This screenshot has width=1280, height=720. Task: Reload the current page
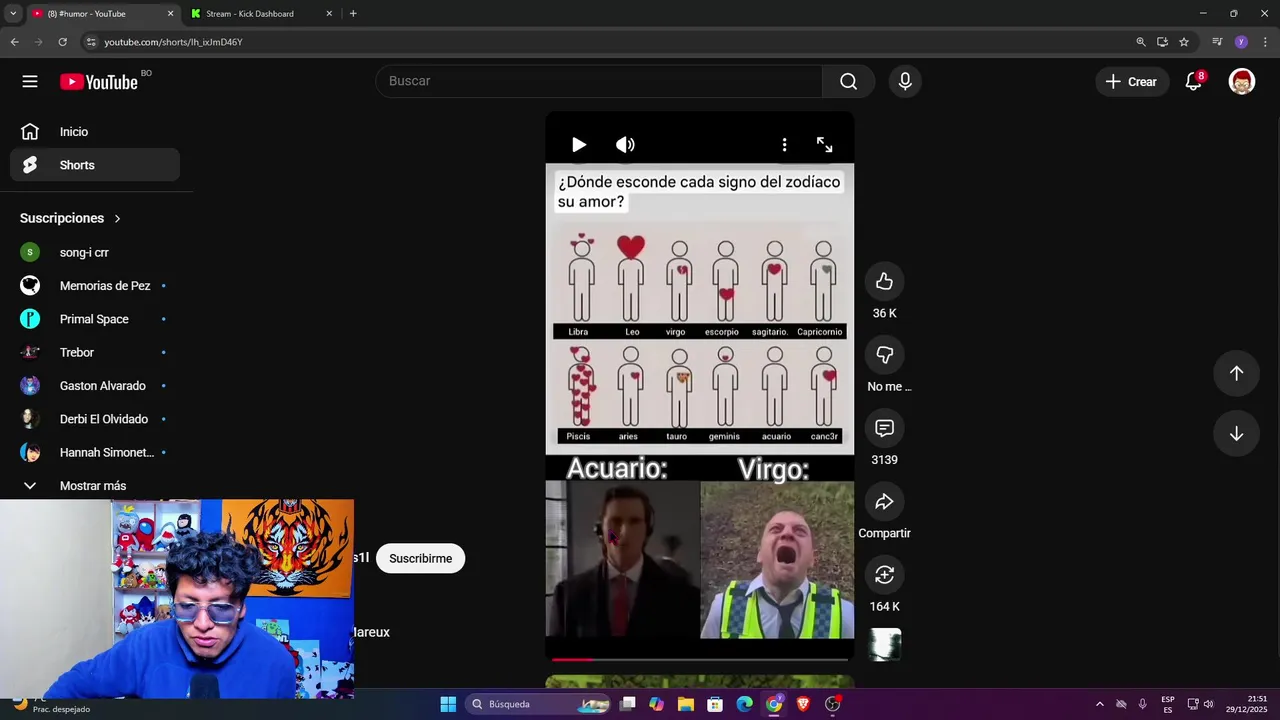[x=62, y=42]
